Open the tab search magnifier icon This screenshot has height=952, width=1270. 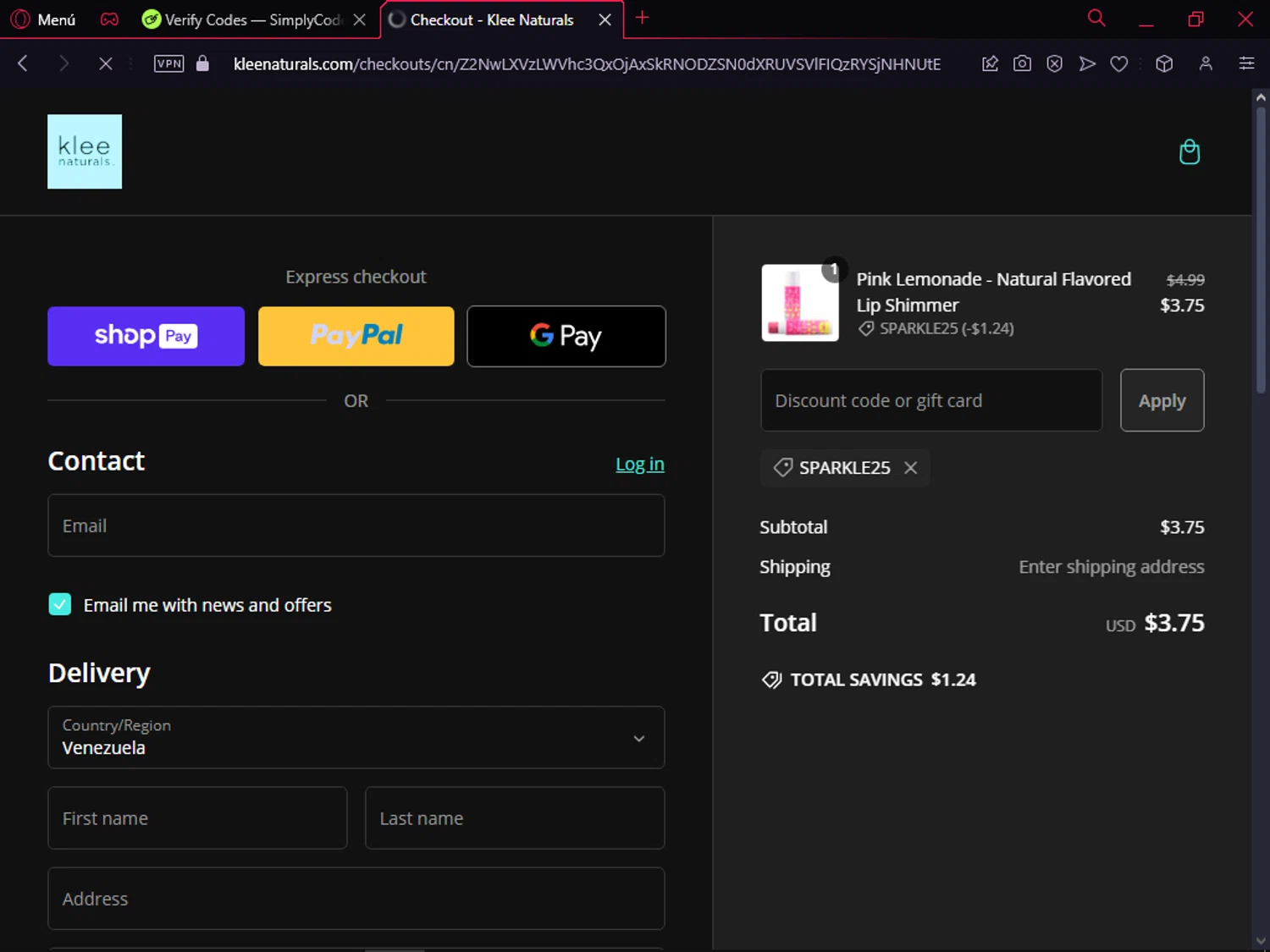coord(1096,18)
